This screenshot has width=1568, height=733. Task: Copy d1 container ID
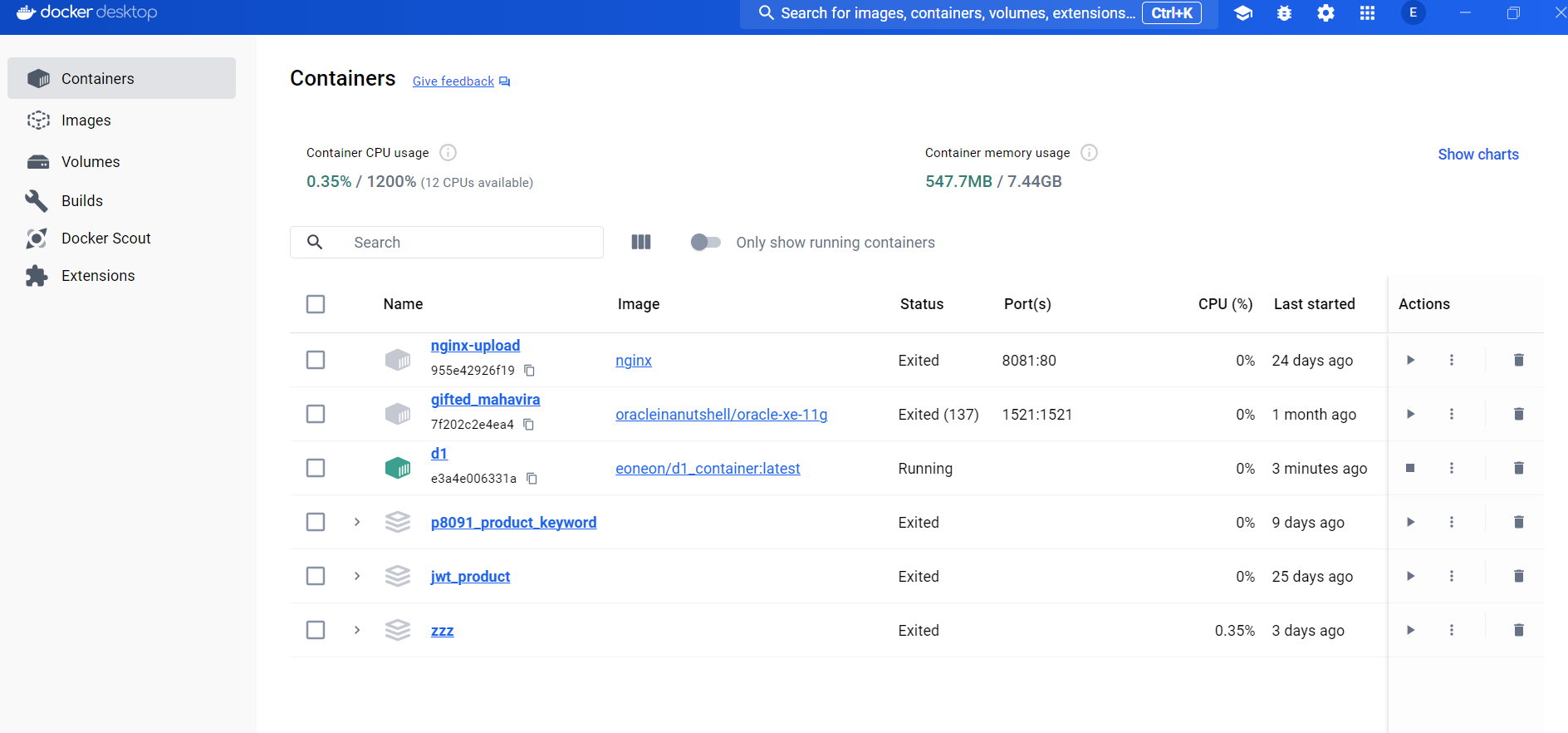pos(532,479)
